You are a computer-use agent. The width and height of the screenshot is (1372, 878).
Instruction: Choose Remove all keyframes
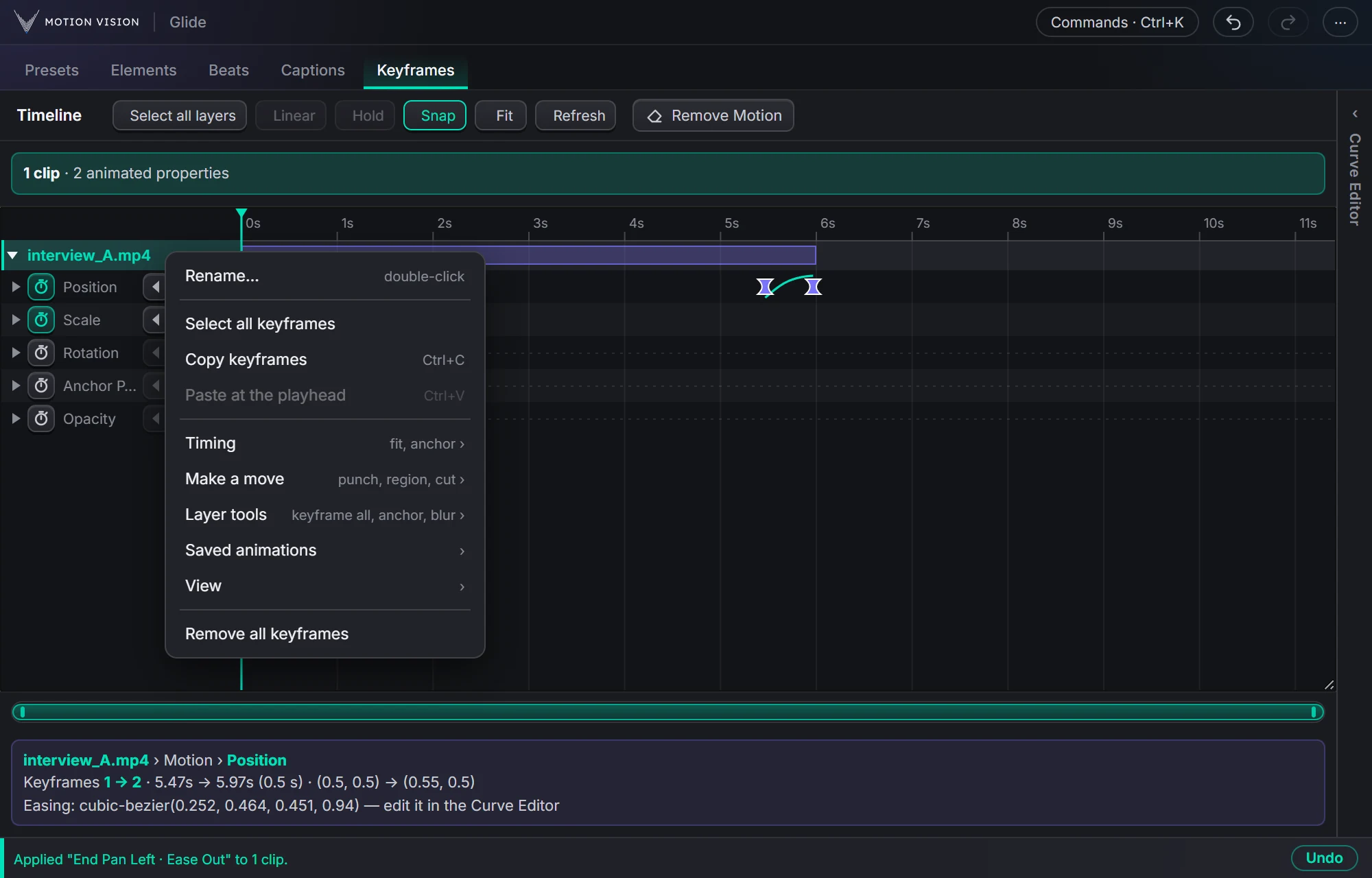(x=325, y=634)
